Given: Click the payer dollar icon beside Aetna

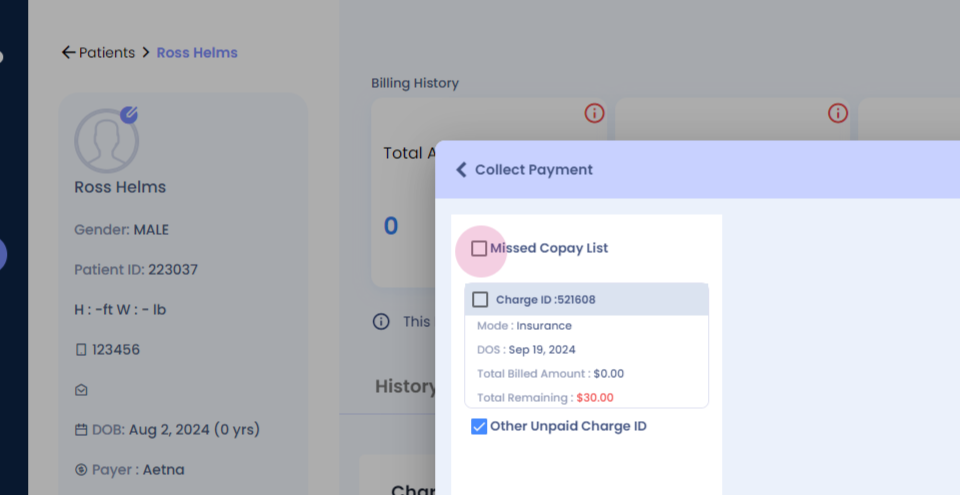Looking at the screenshot, I should [81, 470].
